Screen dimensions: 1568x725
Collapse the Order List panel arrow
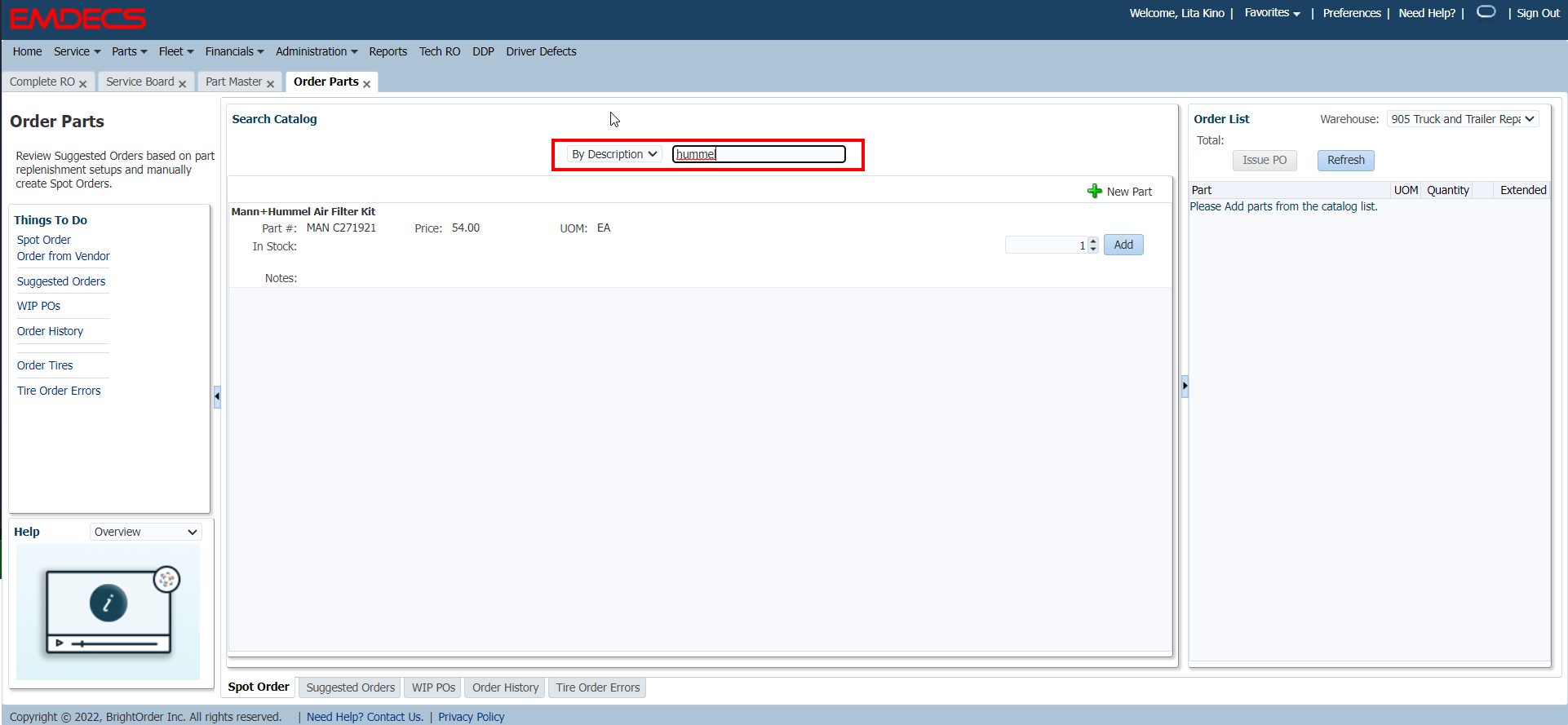click(x=1185, y=385)
